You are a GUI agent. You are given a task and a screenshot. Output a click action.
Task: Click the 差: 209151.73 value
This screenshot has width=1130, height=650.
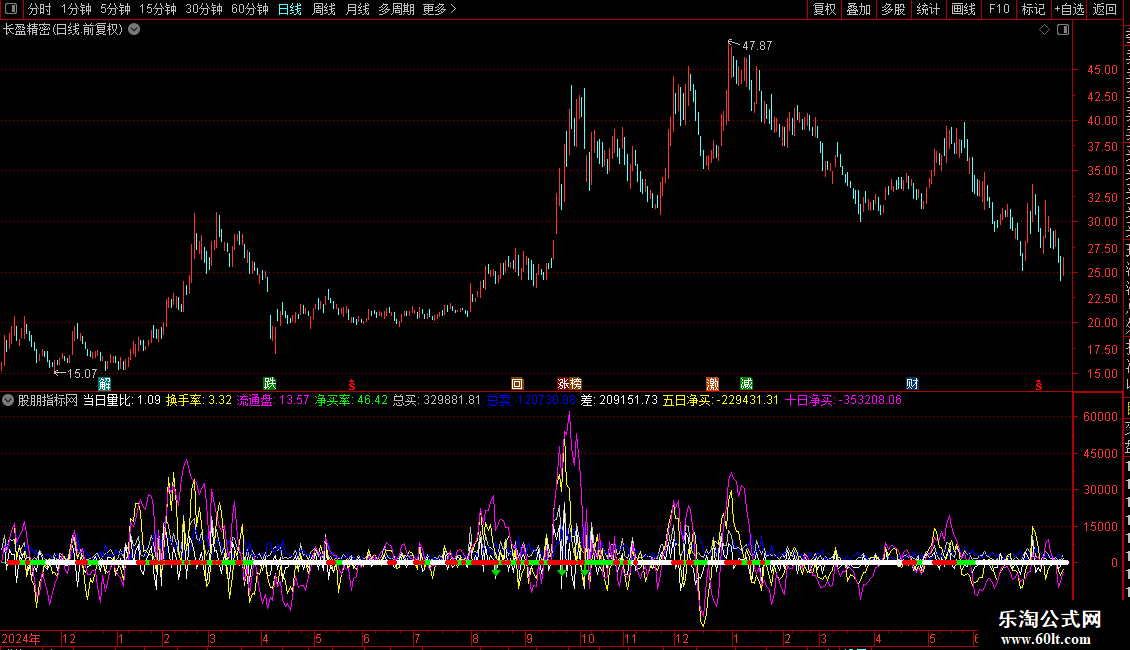point(619,400)
